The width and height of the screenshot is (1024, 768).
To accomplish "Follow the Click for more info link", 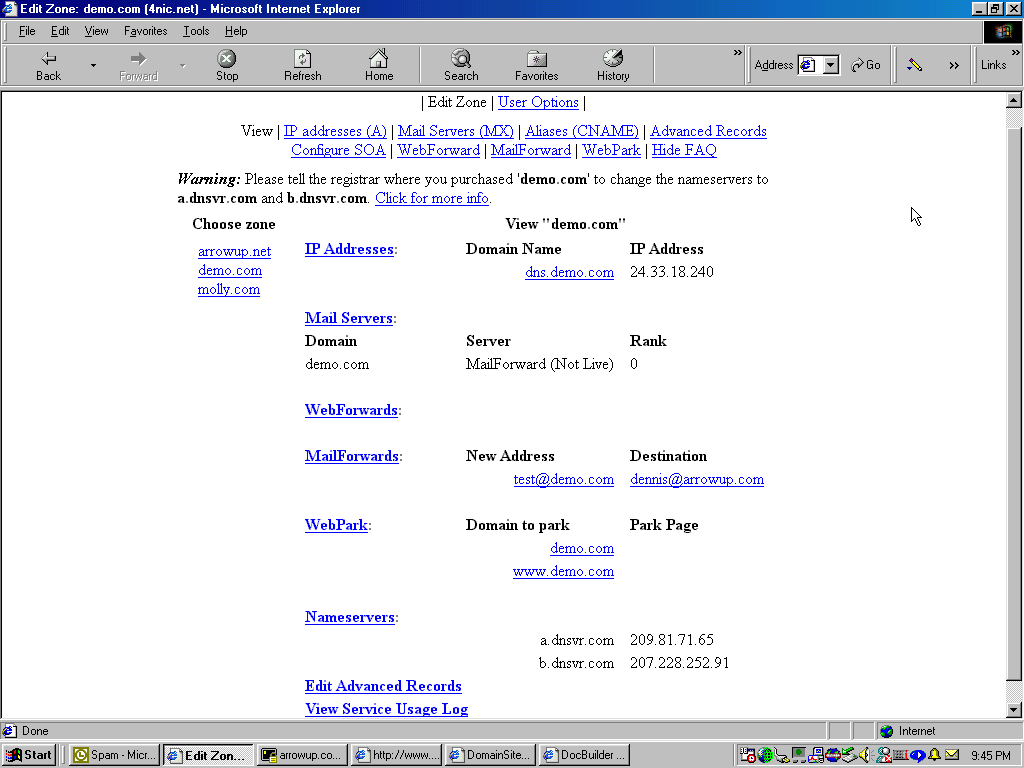I will tap(432, 199).
